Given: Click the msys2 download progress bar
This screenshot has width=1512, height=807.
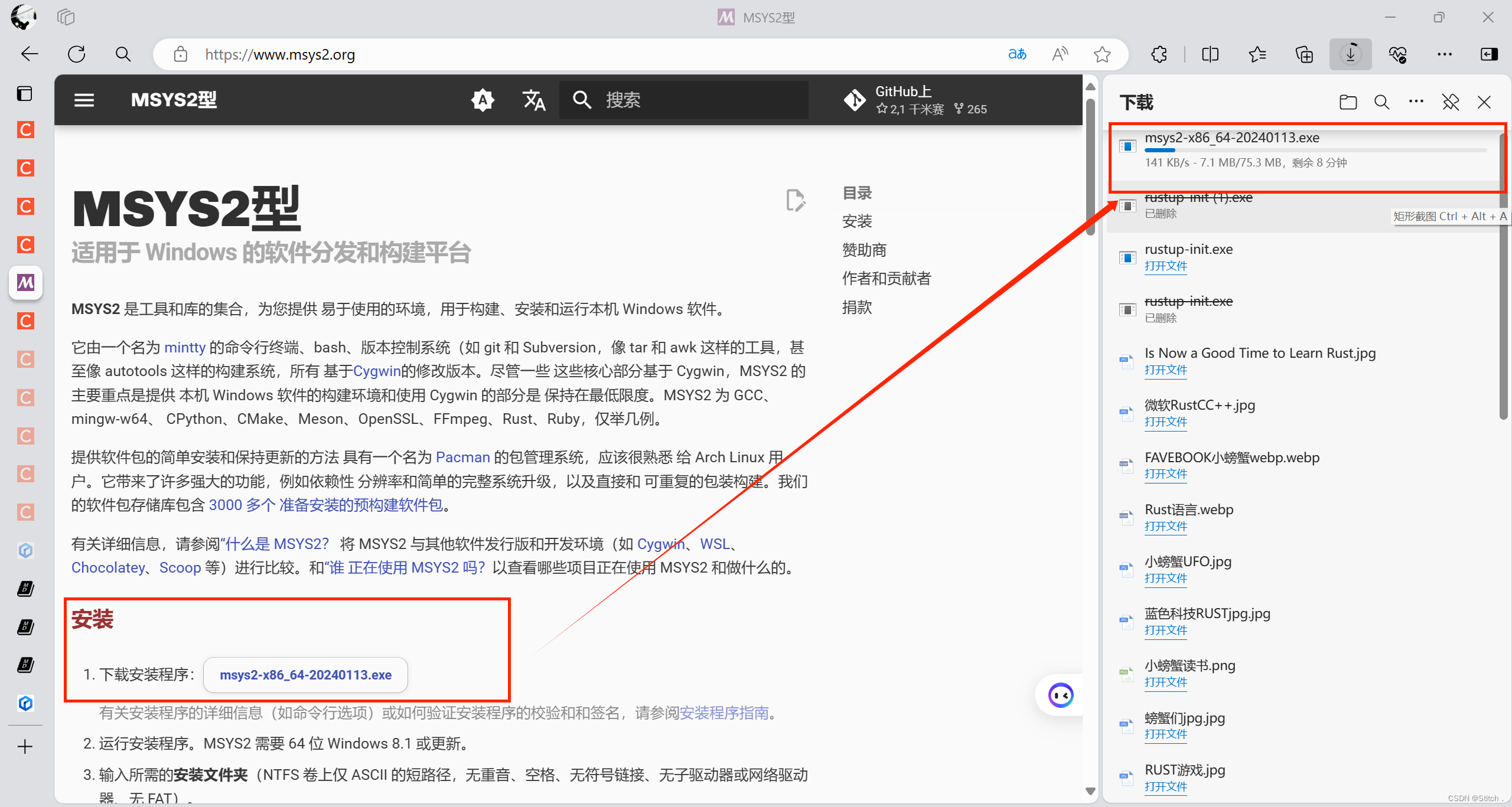Looking at the screenshot, I should 1315,151.
